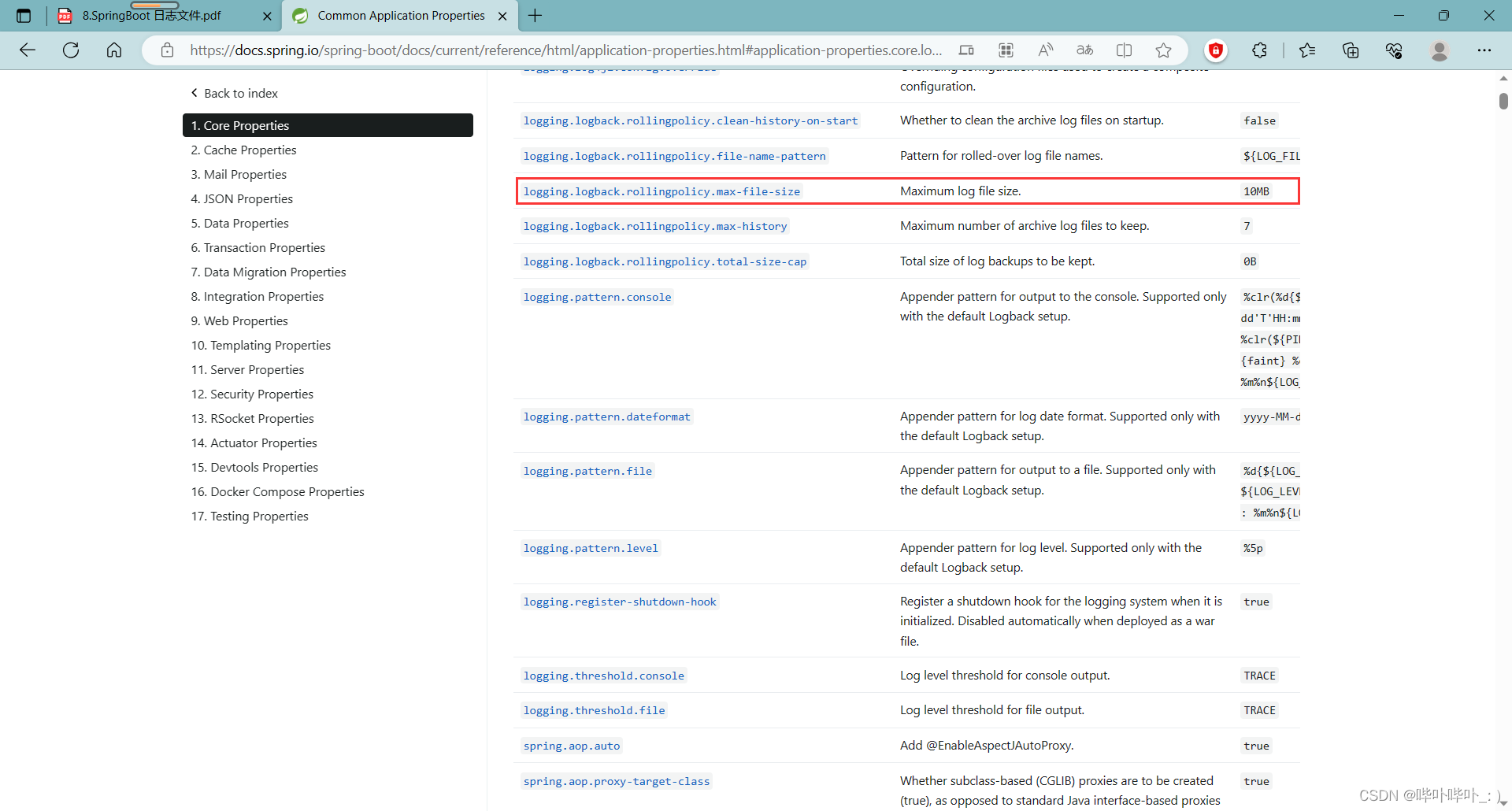Open the Translate page icon
This screenshot has height=811, width=1512.
coord(1085,50)
